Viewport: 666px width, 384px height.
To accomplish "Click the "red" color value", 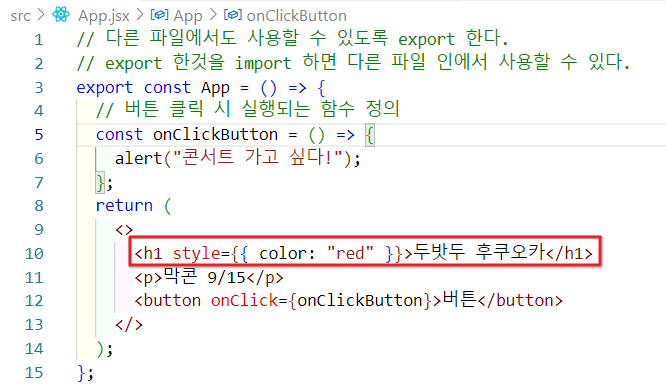I will point(350,254).
